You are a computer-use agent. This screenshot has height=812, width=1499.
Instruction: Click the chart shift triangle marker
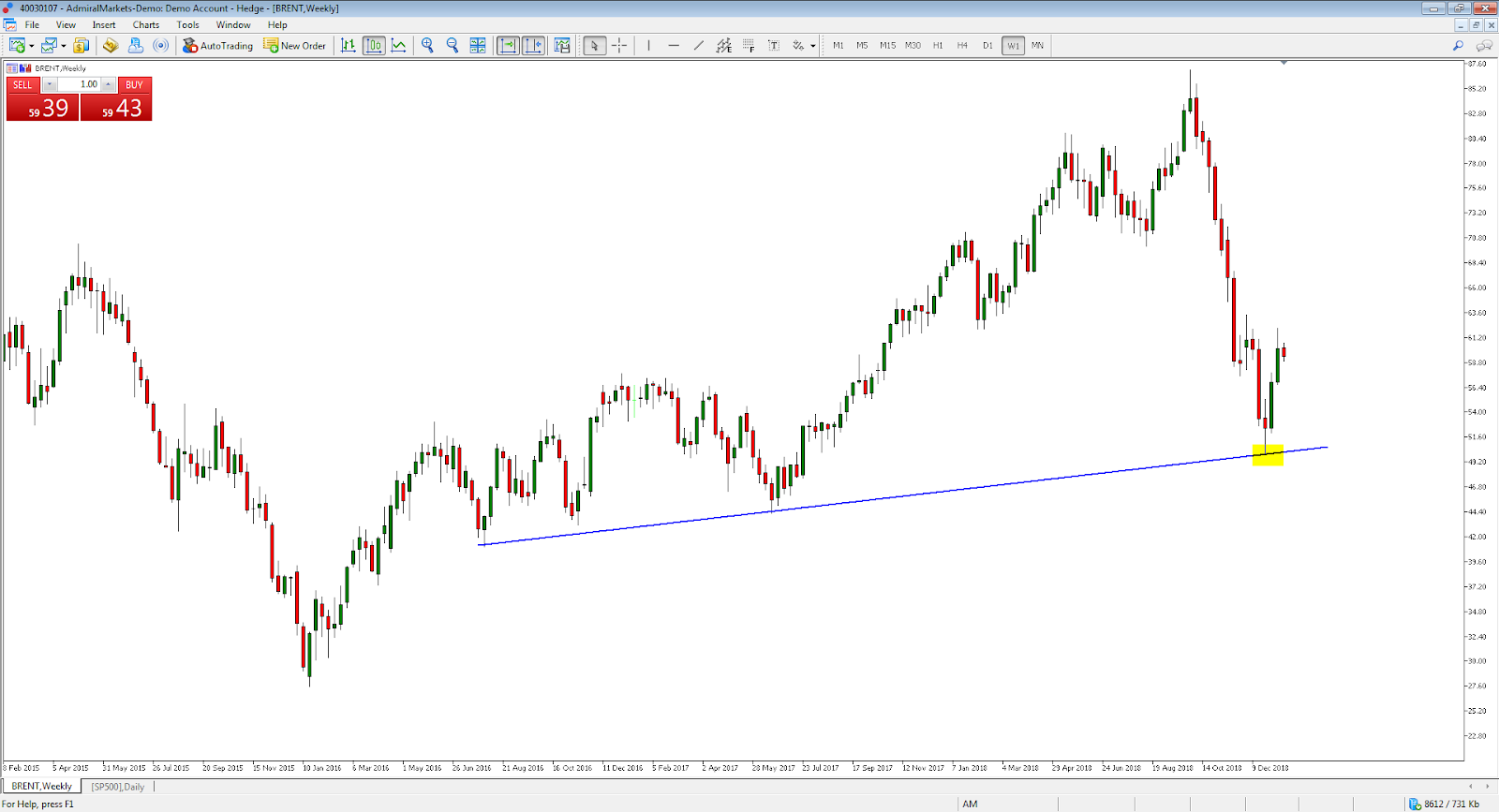tap(1284, 63)
